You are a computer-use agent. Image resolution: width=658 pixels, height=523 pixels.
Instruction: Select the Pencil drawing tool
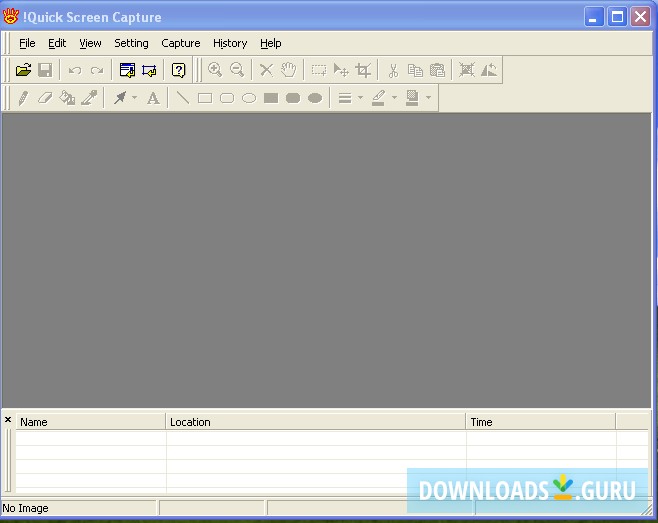[24, 98]
